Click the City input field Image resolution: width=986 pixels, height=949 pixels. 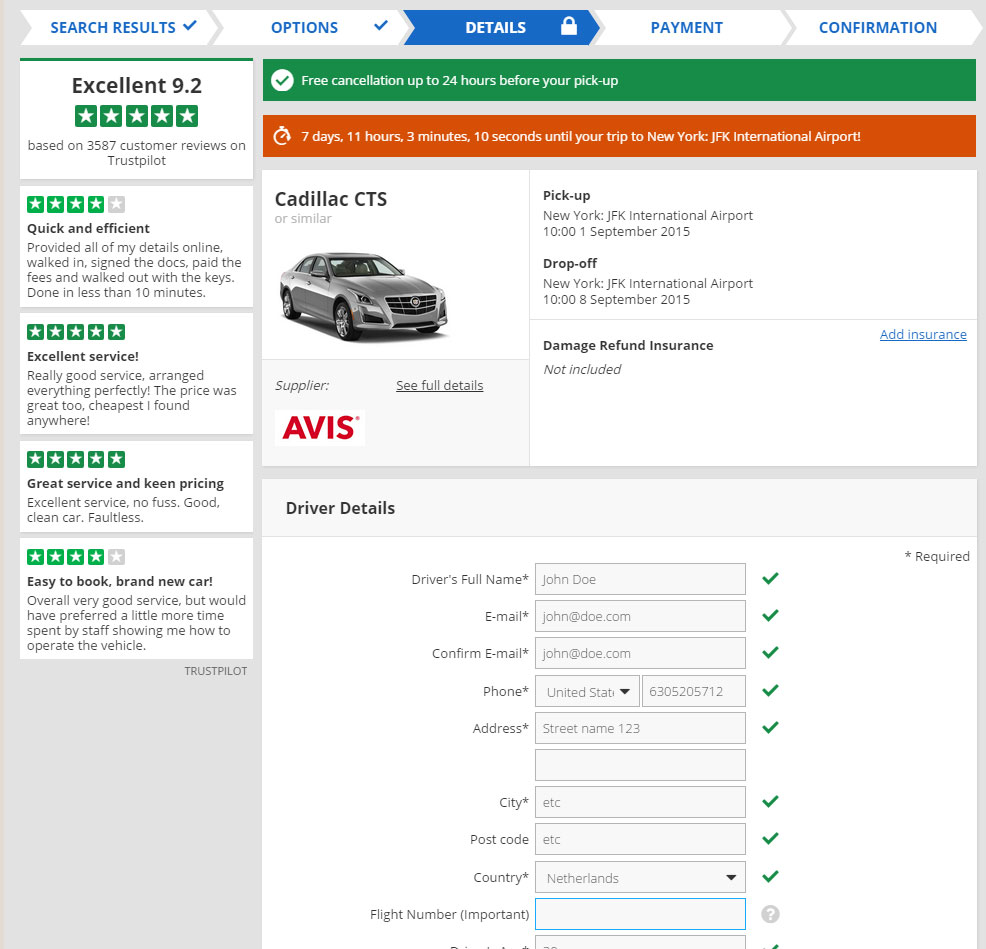640,802
